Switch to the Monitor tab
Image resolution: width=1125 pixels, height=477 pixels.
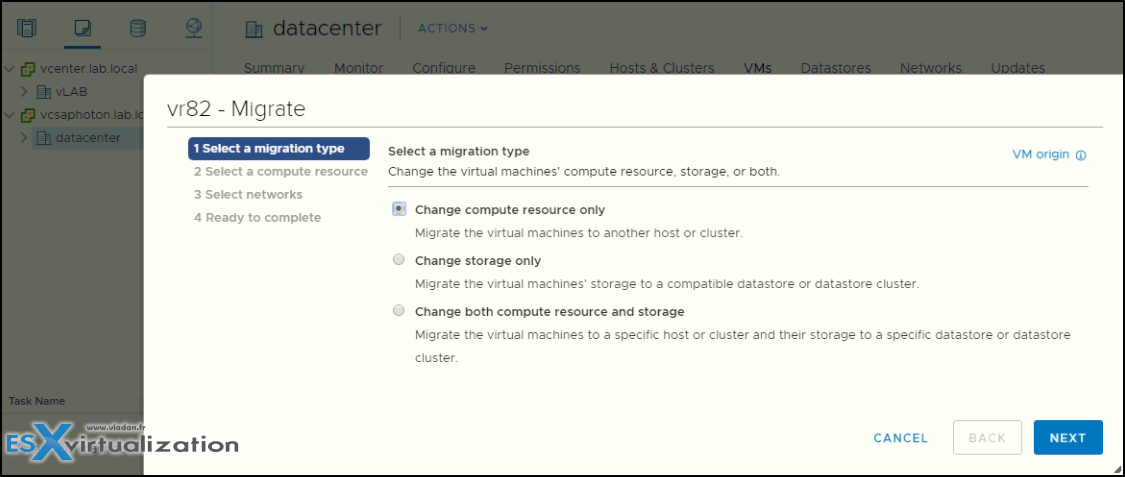[358, 68]
